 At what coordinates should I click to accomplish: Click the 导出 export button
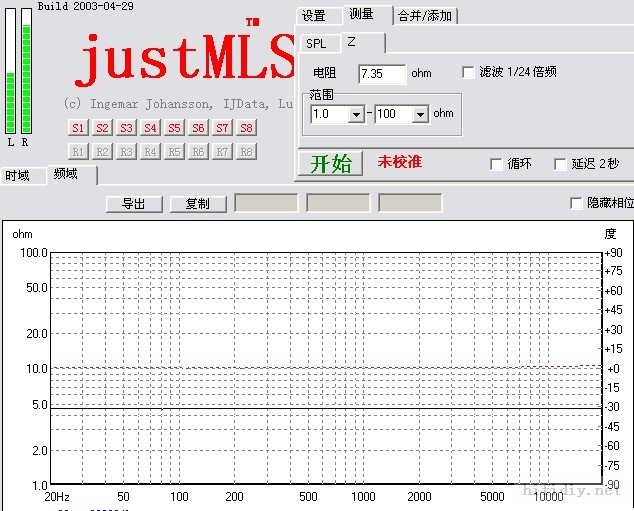(134, 204)
